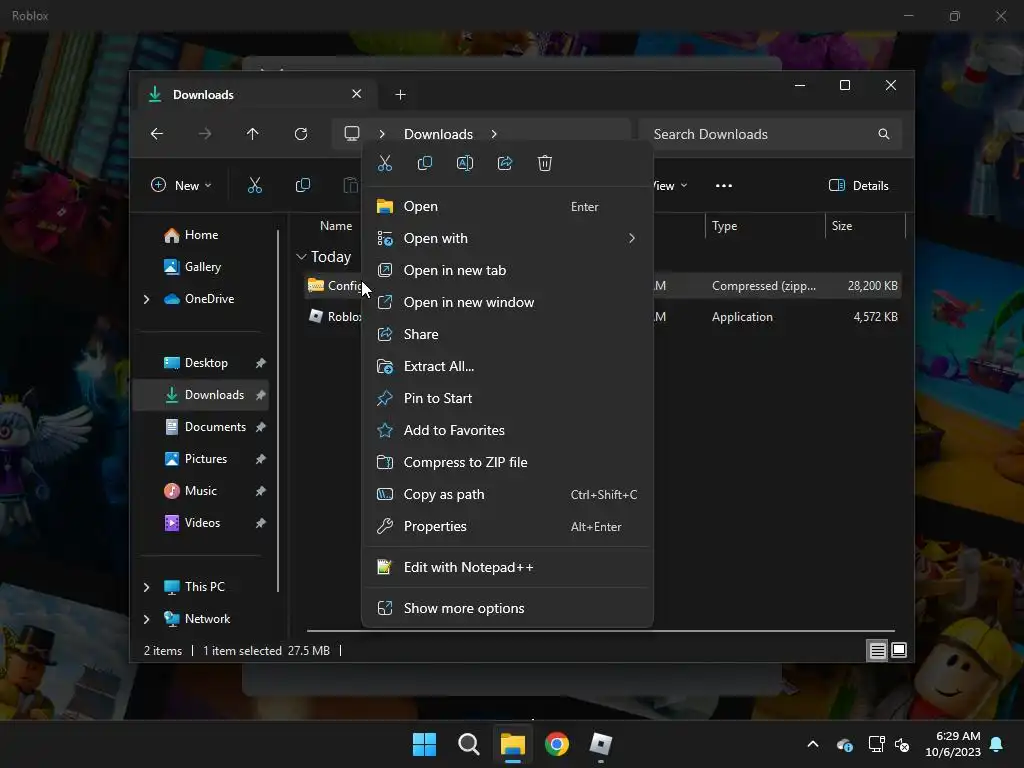Click the Roblox taskbar icon
This screenshot has height=768, width=1024.
[x=601, y=744]
